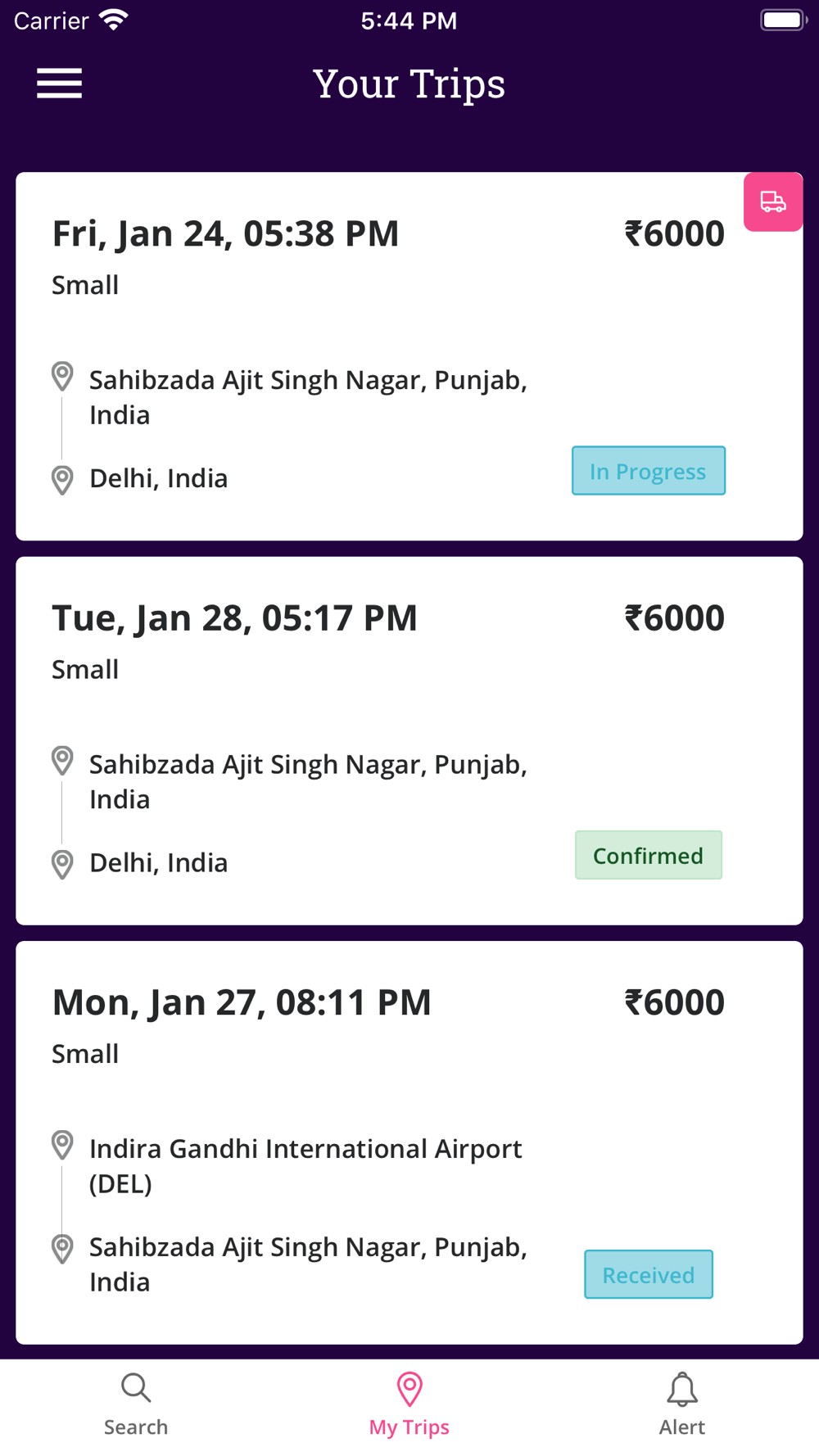819x1456 pixels.
Task: Open the Search tab
Action: pos(136,1405)
